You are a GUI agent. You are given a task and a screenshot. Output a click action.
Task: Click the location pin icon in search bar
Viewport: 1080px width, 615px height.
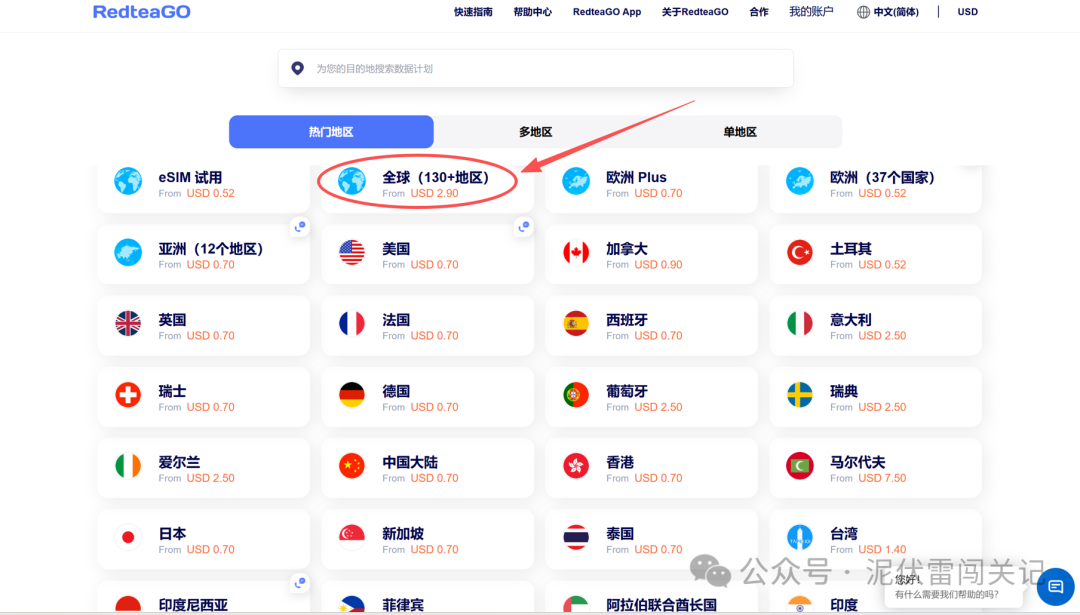click(x=297, y=68)
